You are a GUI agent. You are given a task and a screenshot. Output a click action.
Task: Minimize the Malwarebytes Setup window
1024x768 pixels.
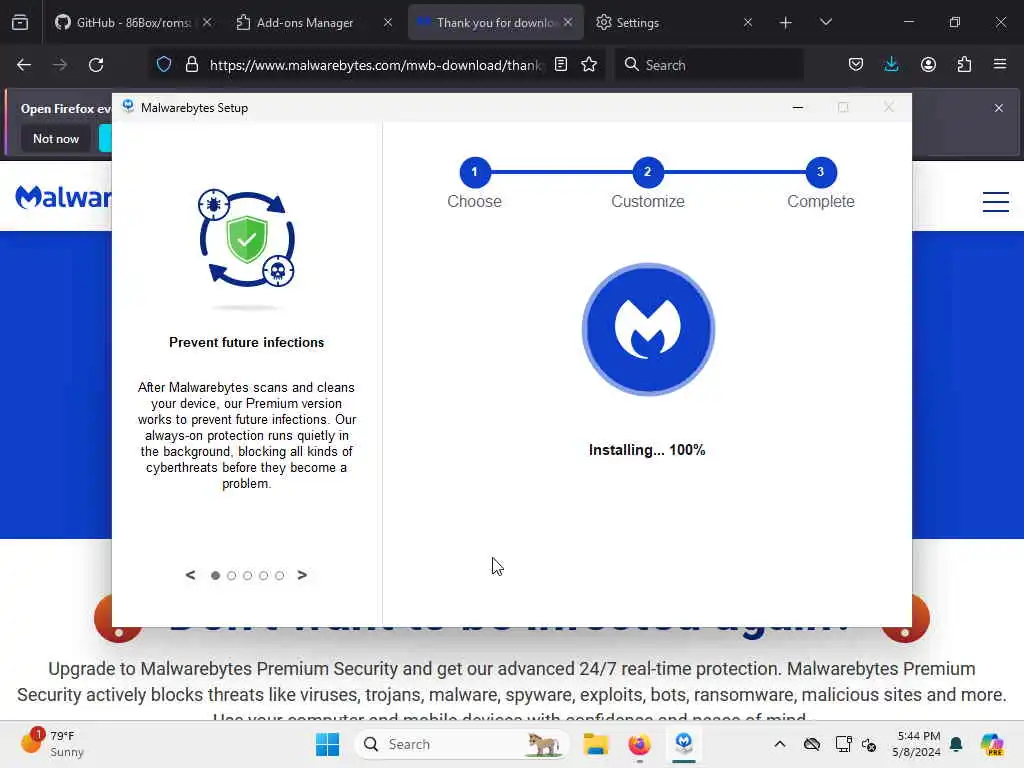[x=797, y=107]
